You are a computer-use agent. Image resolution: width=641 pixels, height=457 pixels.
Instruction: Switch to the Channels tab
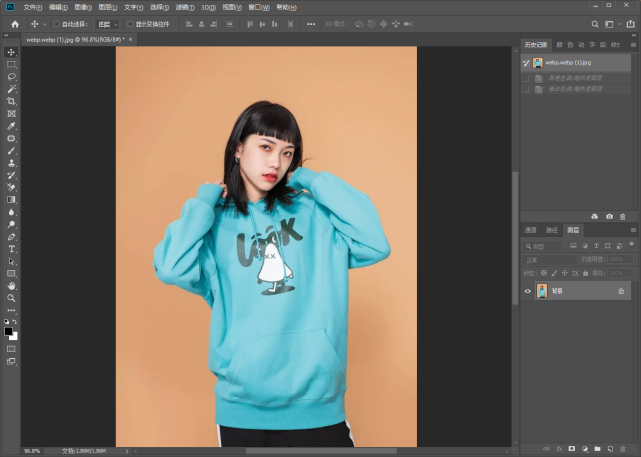point(530,230)
